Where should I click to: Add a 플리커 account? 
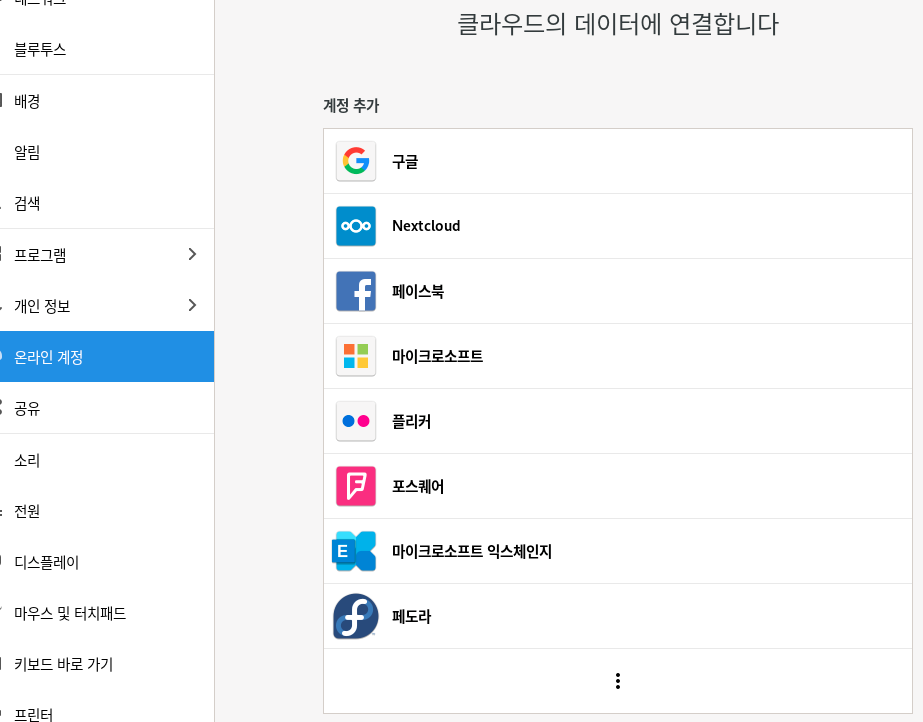(617, 421)
